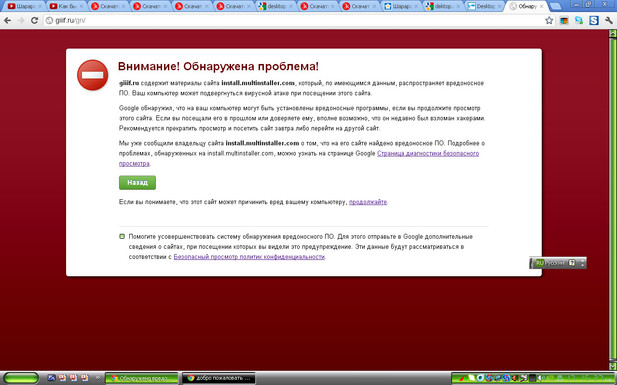Expand the quick launch '»' chevron
Viewport: 617px width, 385px height.
pyautogui.click(x=98, y=378)
